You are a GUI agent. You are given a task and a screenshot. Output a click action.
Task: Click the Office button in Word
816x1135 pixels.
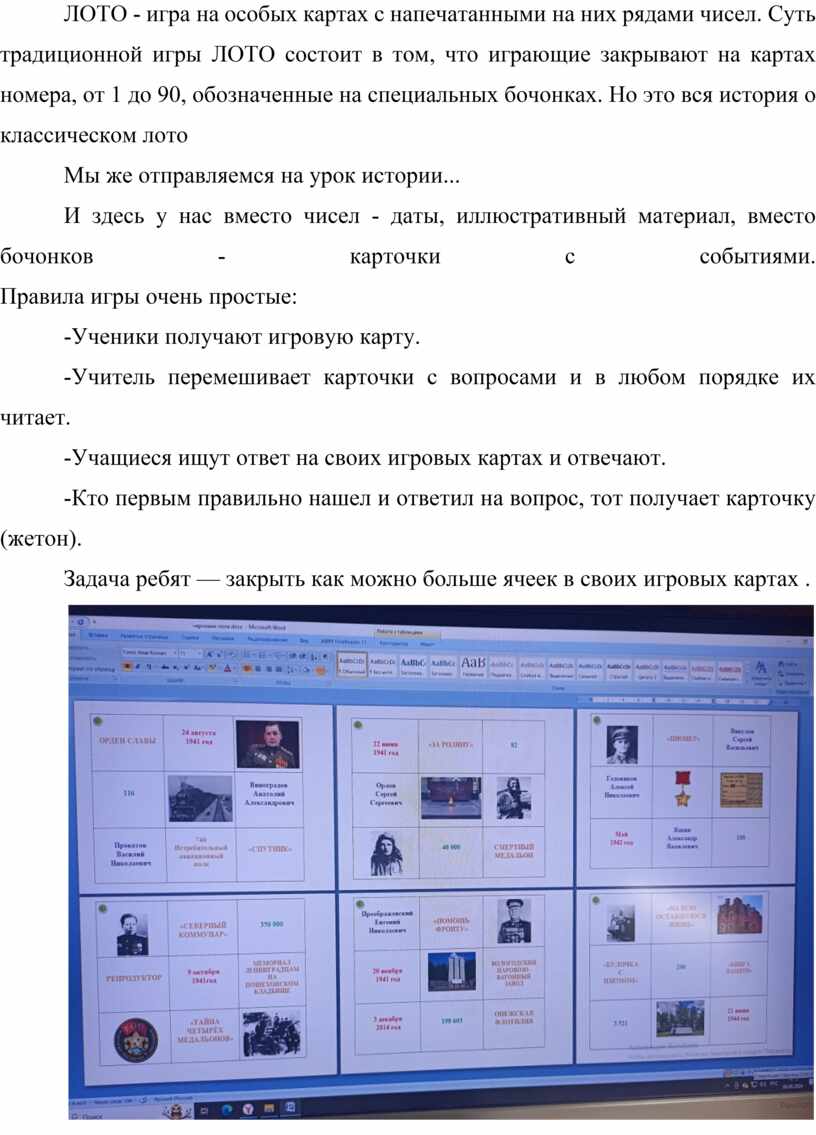tap(77, 622)
